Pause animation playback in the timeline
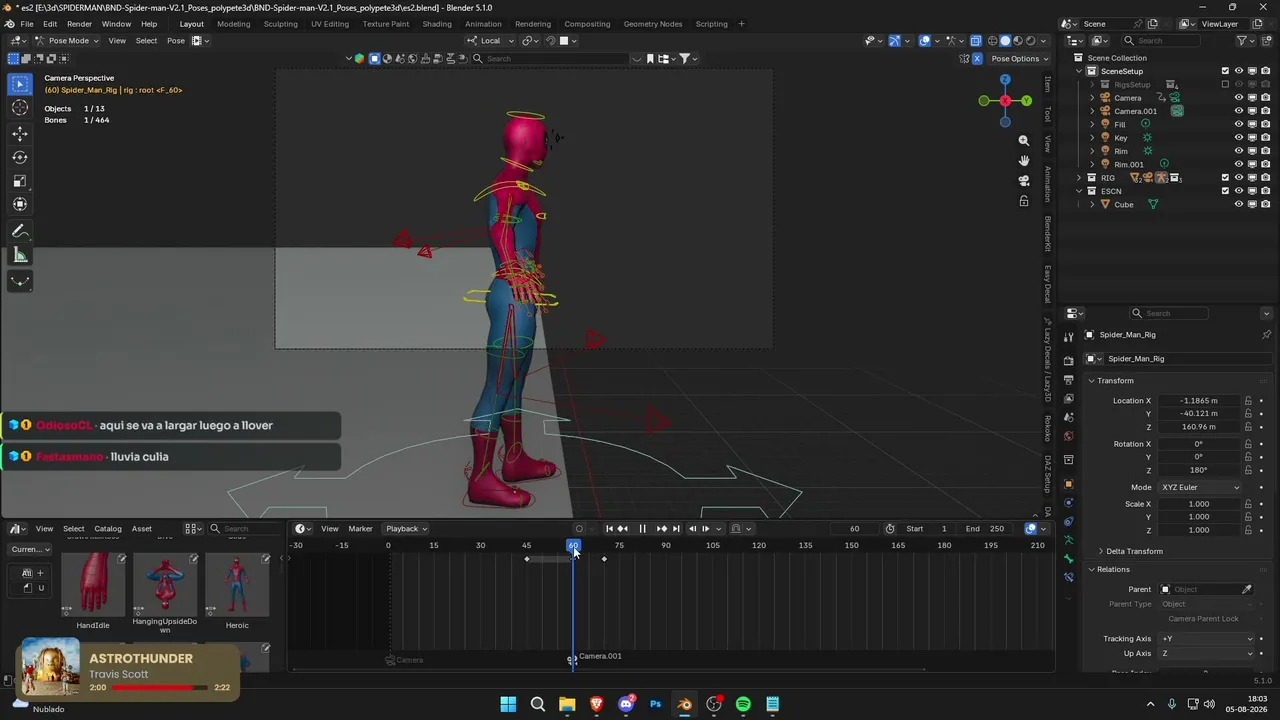 [x=642, y=529]
